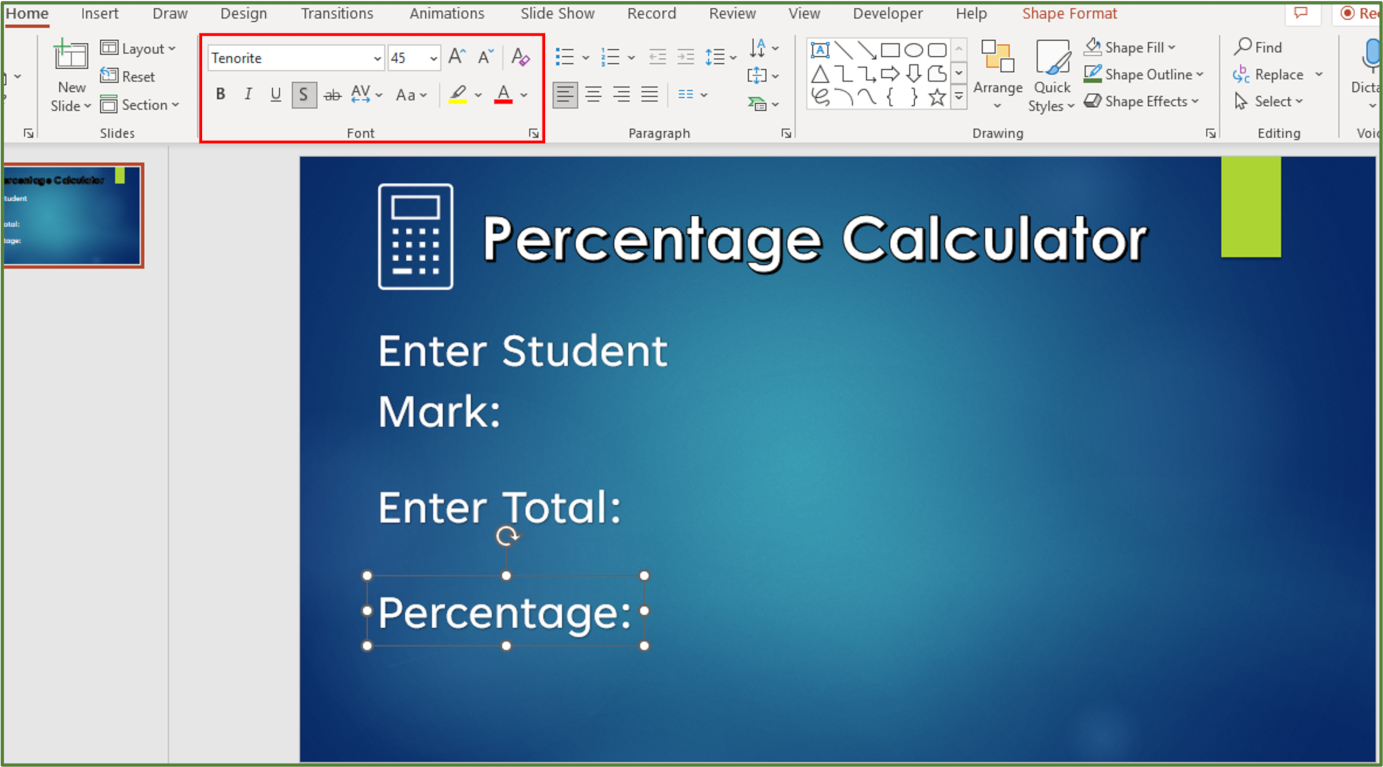Disable the text Shadow toggle
Image resolution: width=1383 pixels, height=767 pixels.
point(303,95)
